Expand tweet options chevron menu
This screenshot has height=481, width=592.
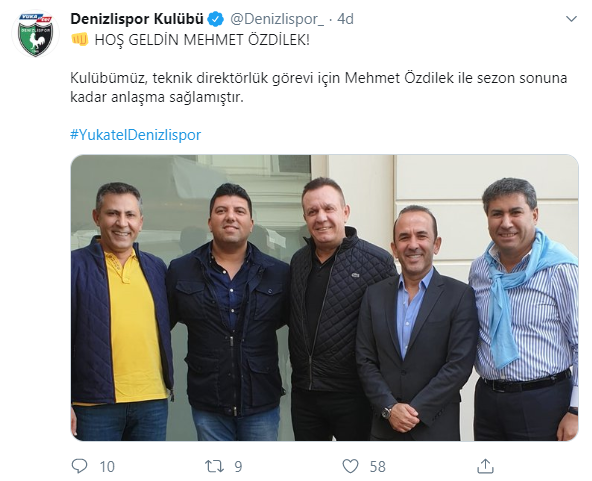[x=571, y=19]
